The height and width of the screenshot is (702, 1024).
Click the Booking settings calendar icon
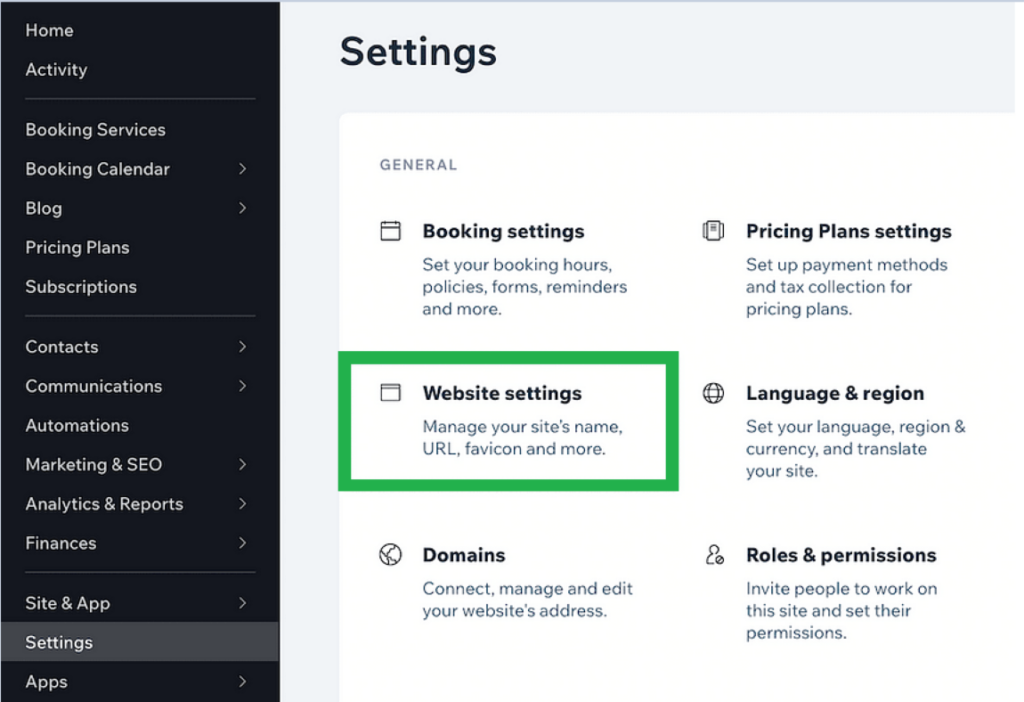[390, 231]
